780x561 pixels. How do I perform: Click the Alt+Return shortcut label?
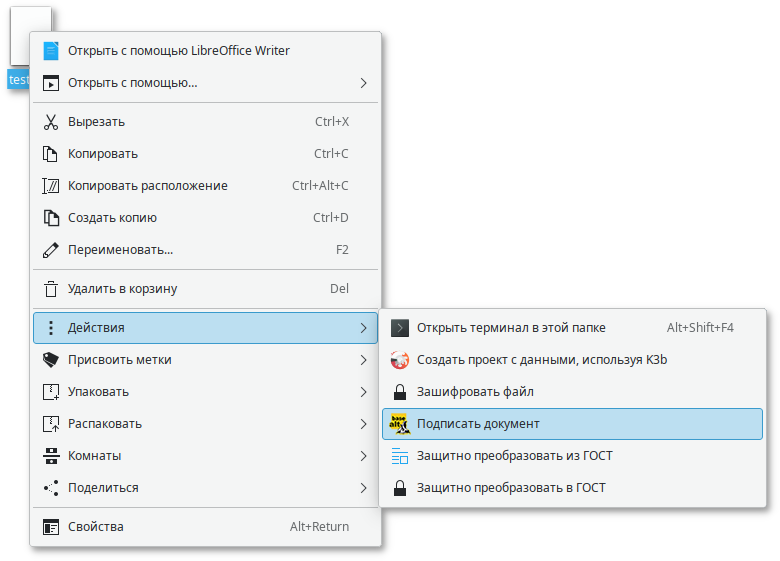click(319, 527)
